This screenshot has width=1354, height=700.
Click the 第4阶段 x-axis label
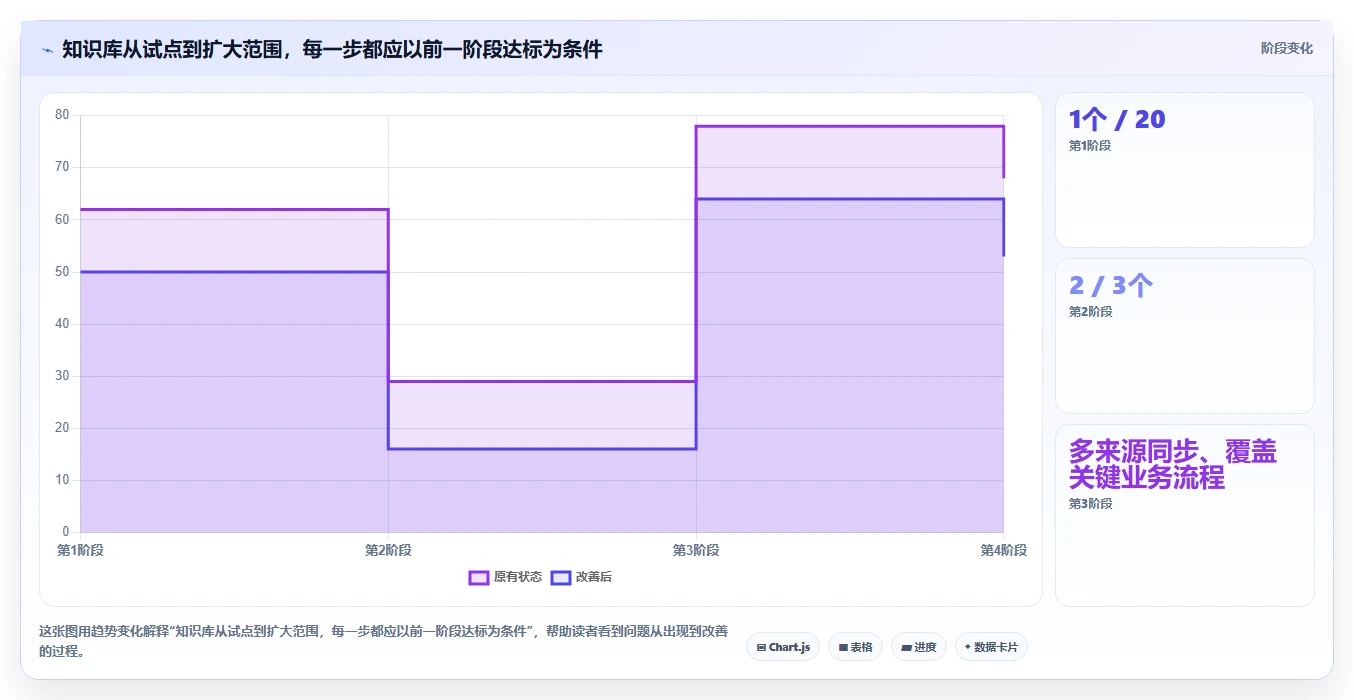pyautogui.click(x=1003, y=550)
